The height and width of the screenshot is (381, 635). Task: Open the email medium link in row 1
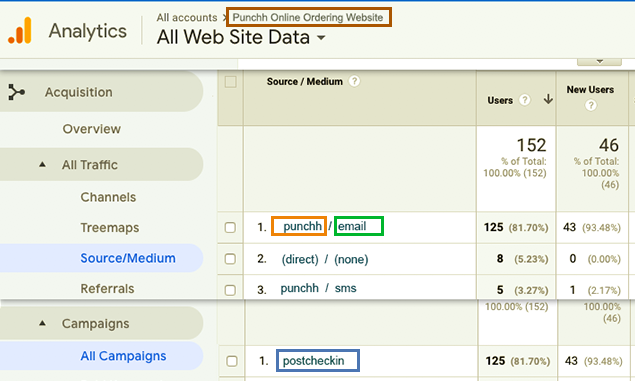point(352,226)
